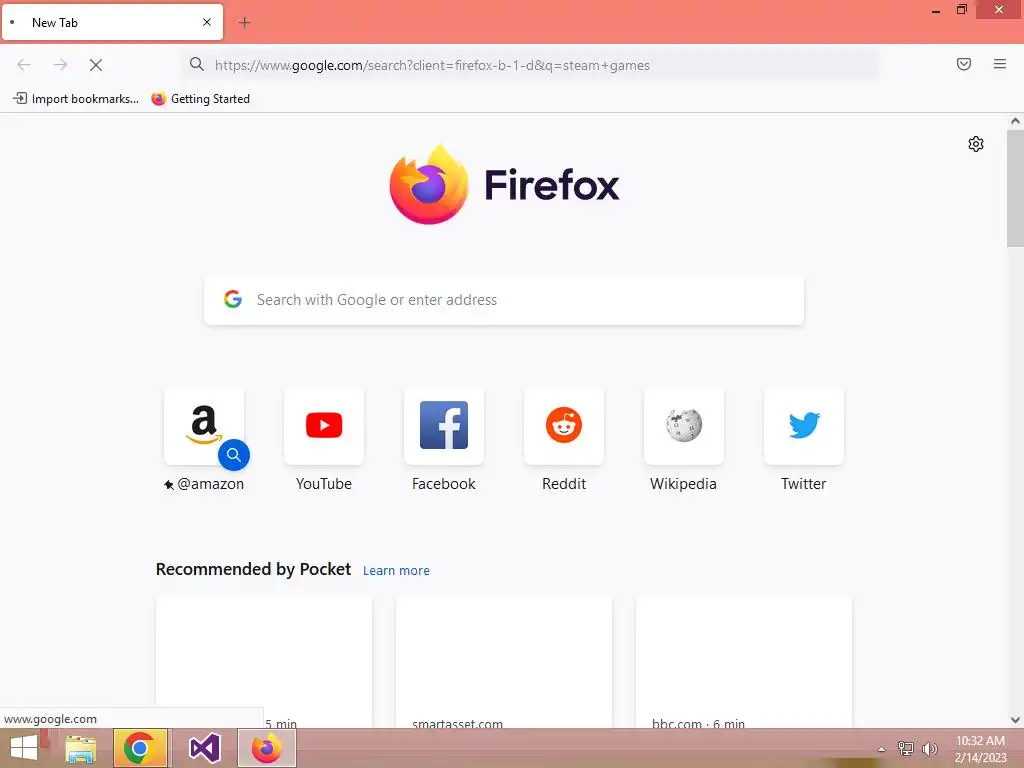This screenshot has height=768, width=1024.
Task: Click the Twitter label under its tile
Action: [x=803, y=484]
